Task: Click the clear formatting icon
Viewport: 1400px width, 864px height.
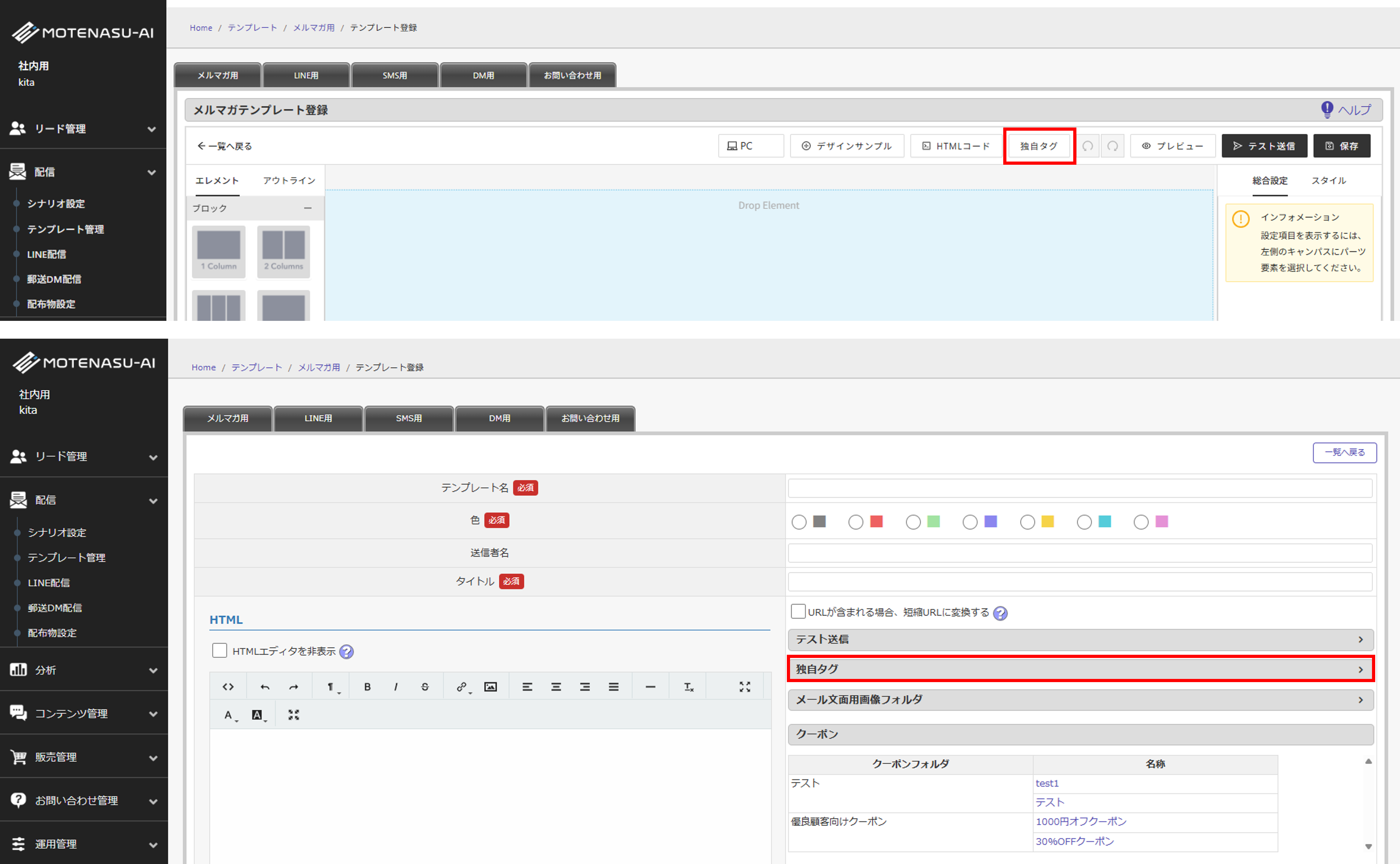Action: click(x=689, y=687)
